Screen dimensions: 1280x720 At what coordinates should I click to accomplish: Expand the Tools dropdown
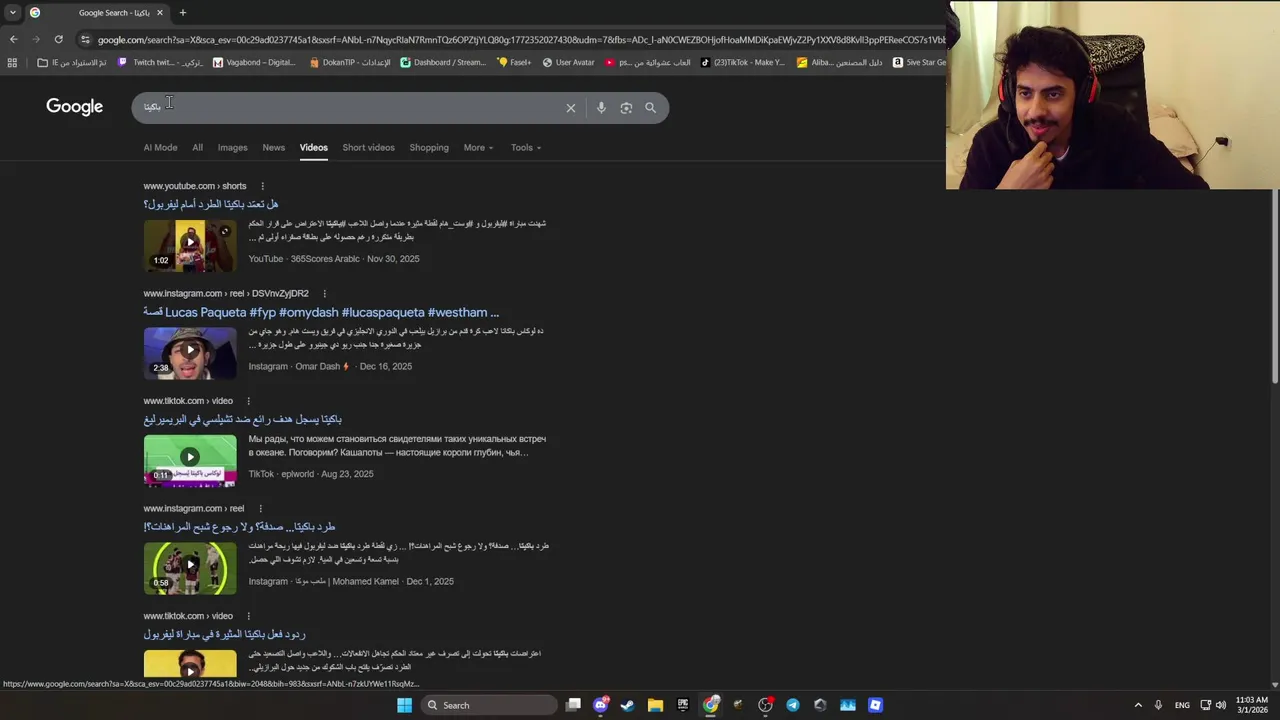coord(526,147)
